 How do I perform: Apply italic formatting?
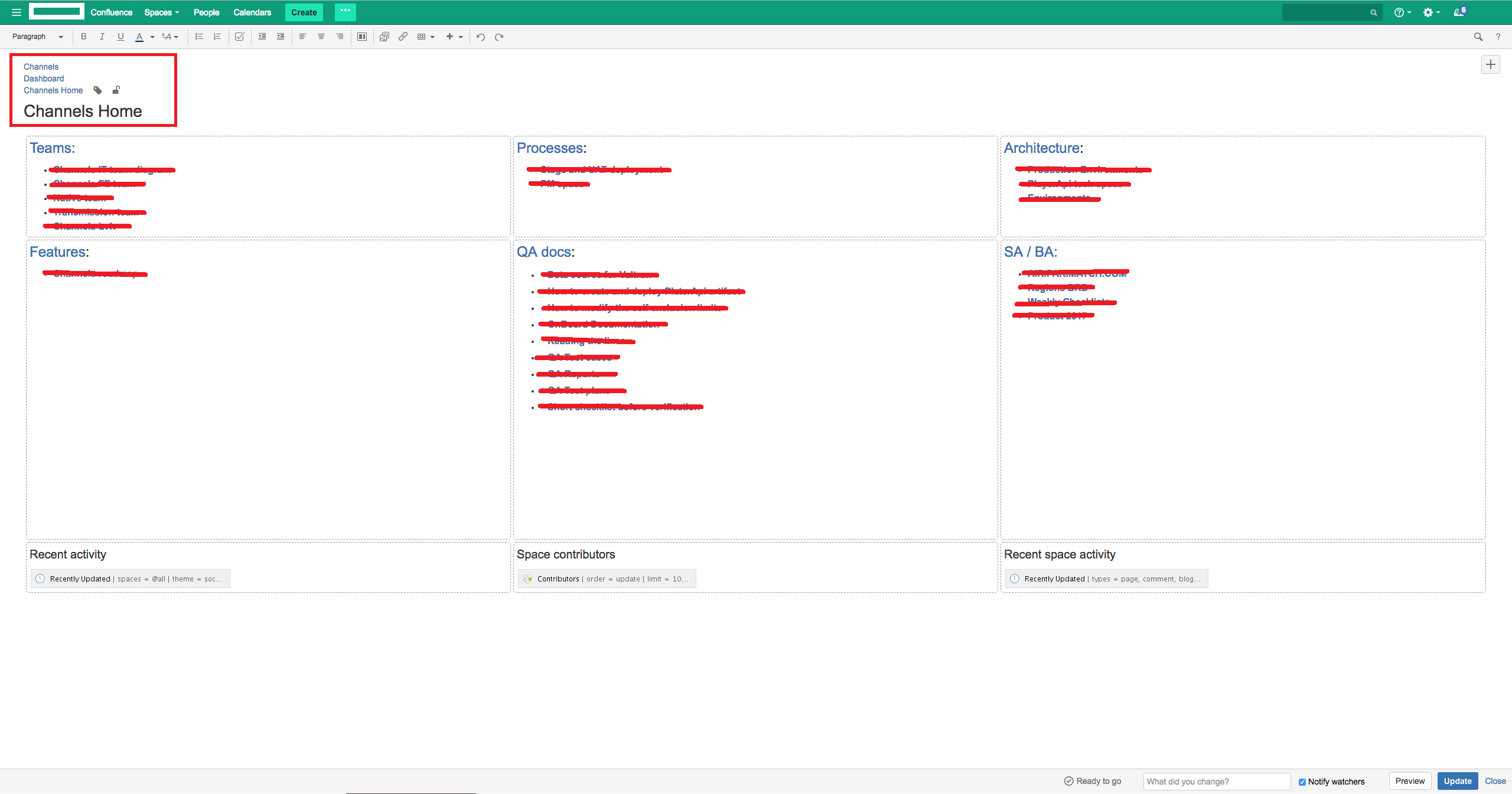pos(102,37)
